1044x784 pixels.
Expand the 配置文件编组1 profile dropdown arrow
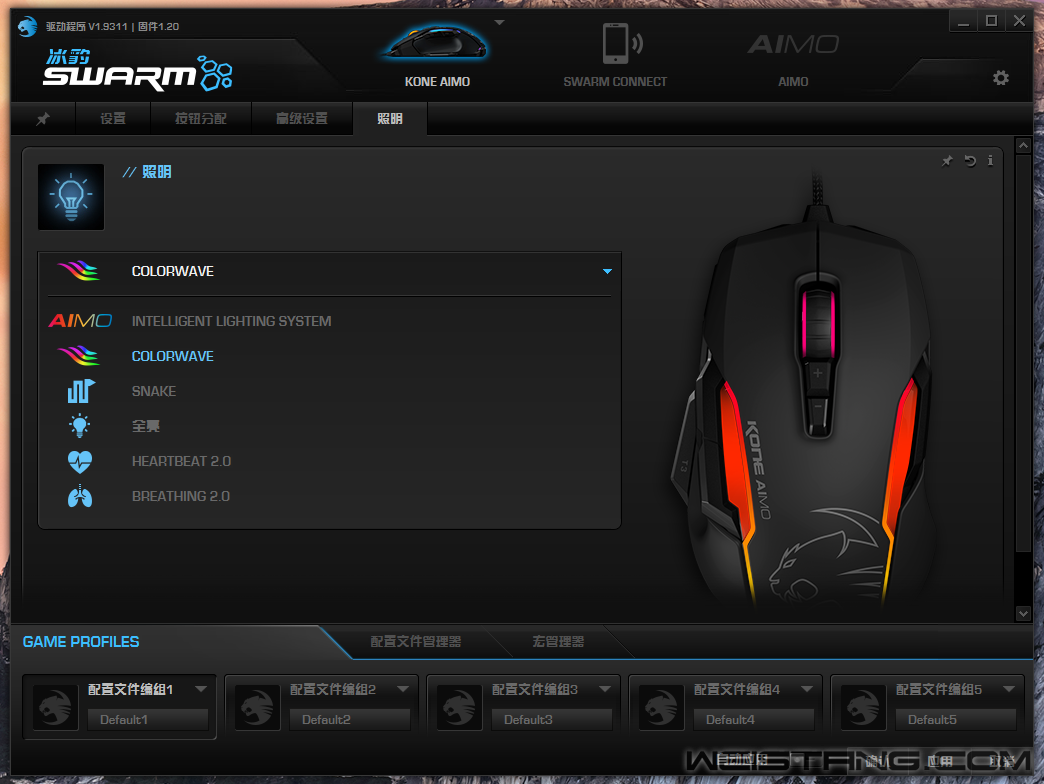201,689
